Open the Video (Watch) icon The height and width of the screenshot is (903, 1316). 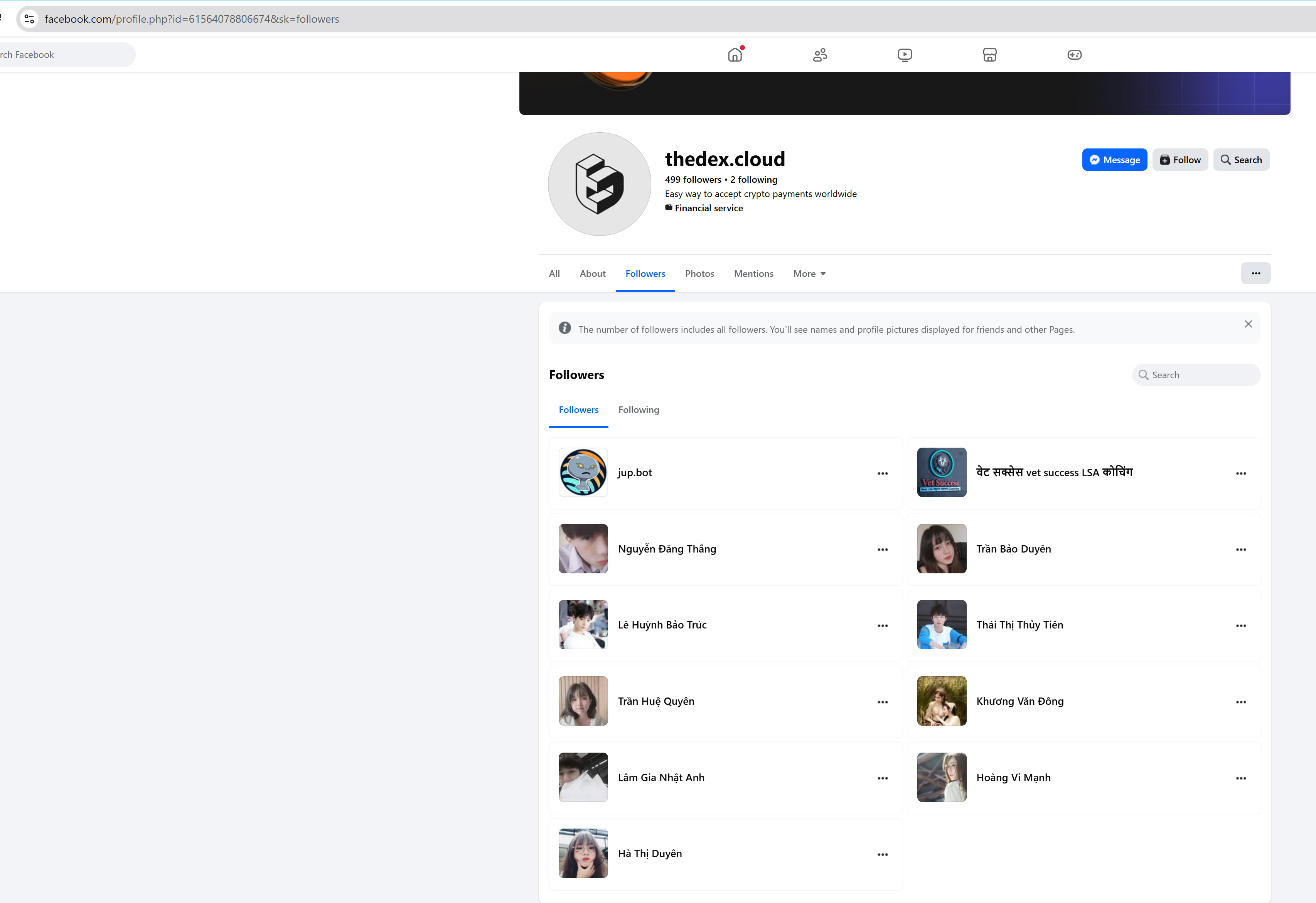(x=904, y=55)
